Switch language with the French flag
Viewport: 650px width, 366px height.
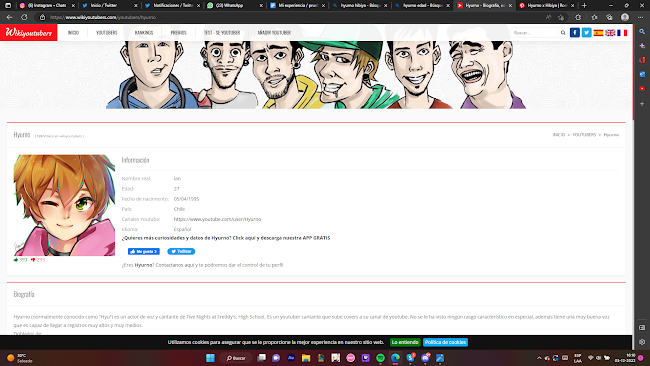coord(622,33)
